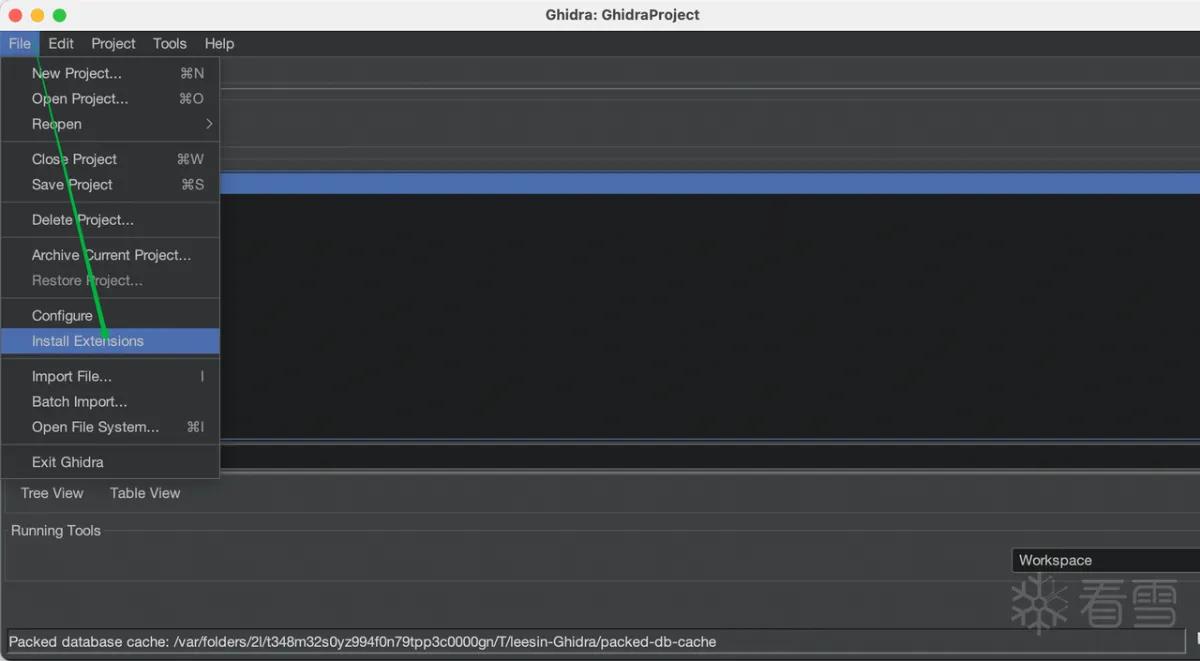Click the Restore Project... menu item
Screen dimensions: 1200x661
(110, 280)
